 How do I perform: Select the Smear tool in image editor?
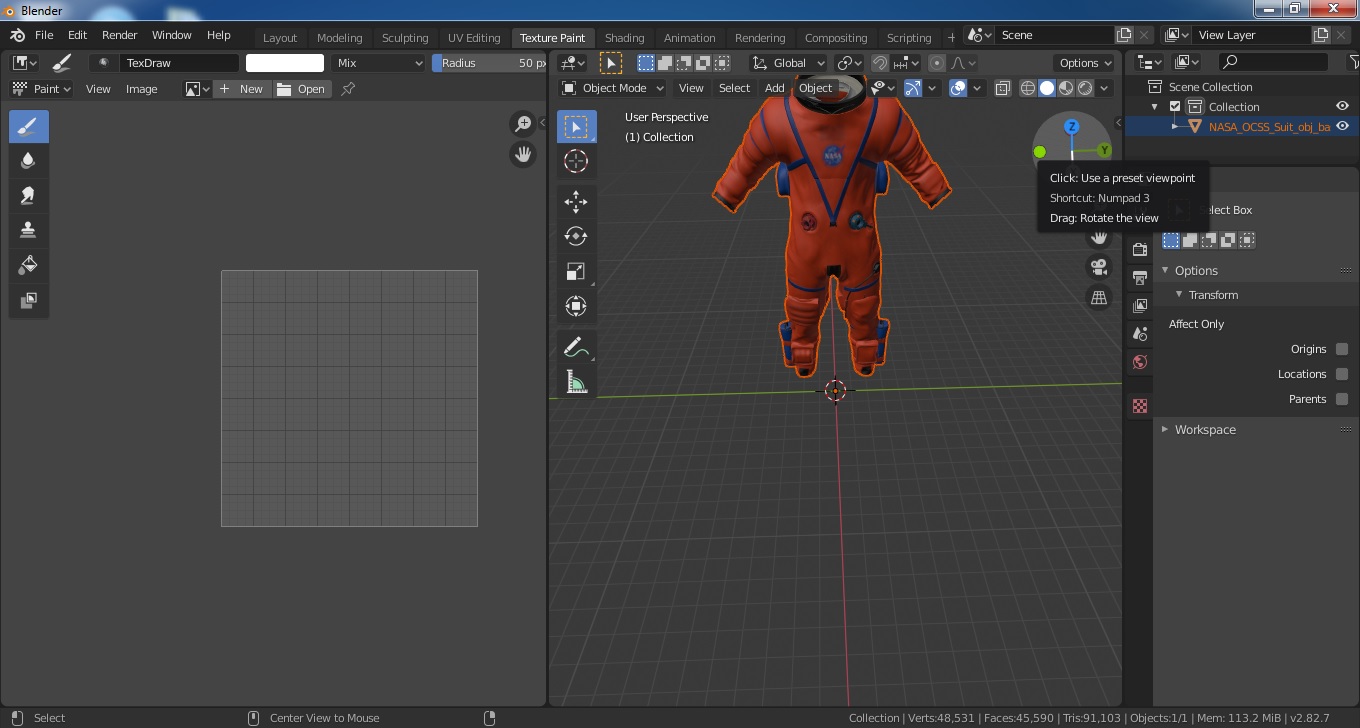[29, 196]
